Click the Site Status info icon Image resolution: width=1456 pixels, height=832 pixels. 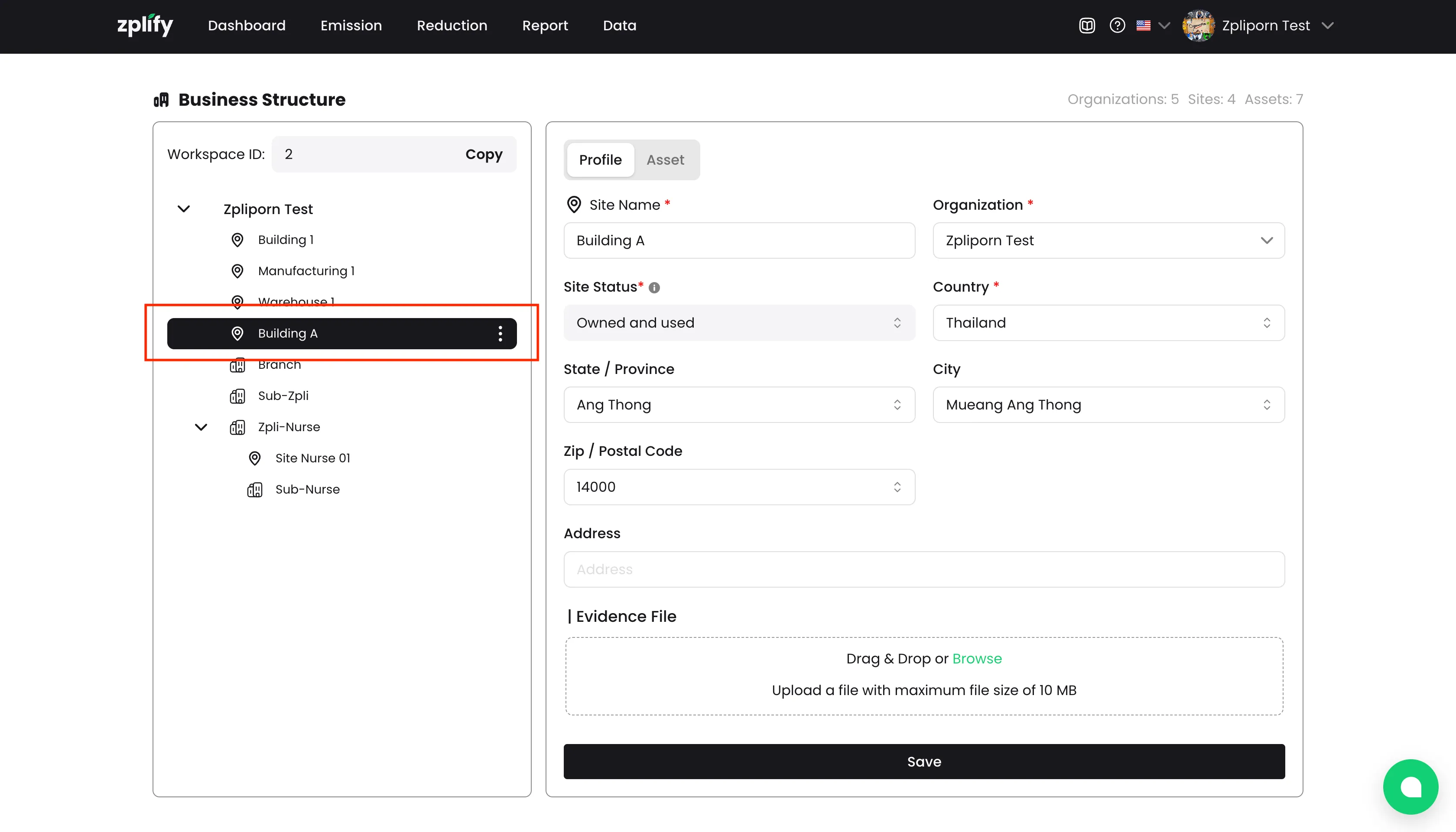point(654,288)
